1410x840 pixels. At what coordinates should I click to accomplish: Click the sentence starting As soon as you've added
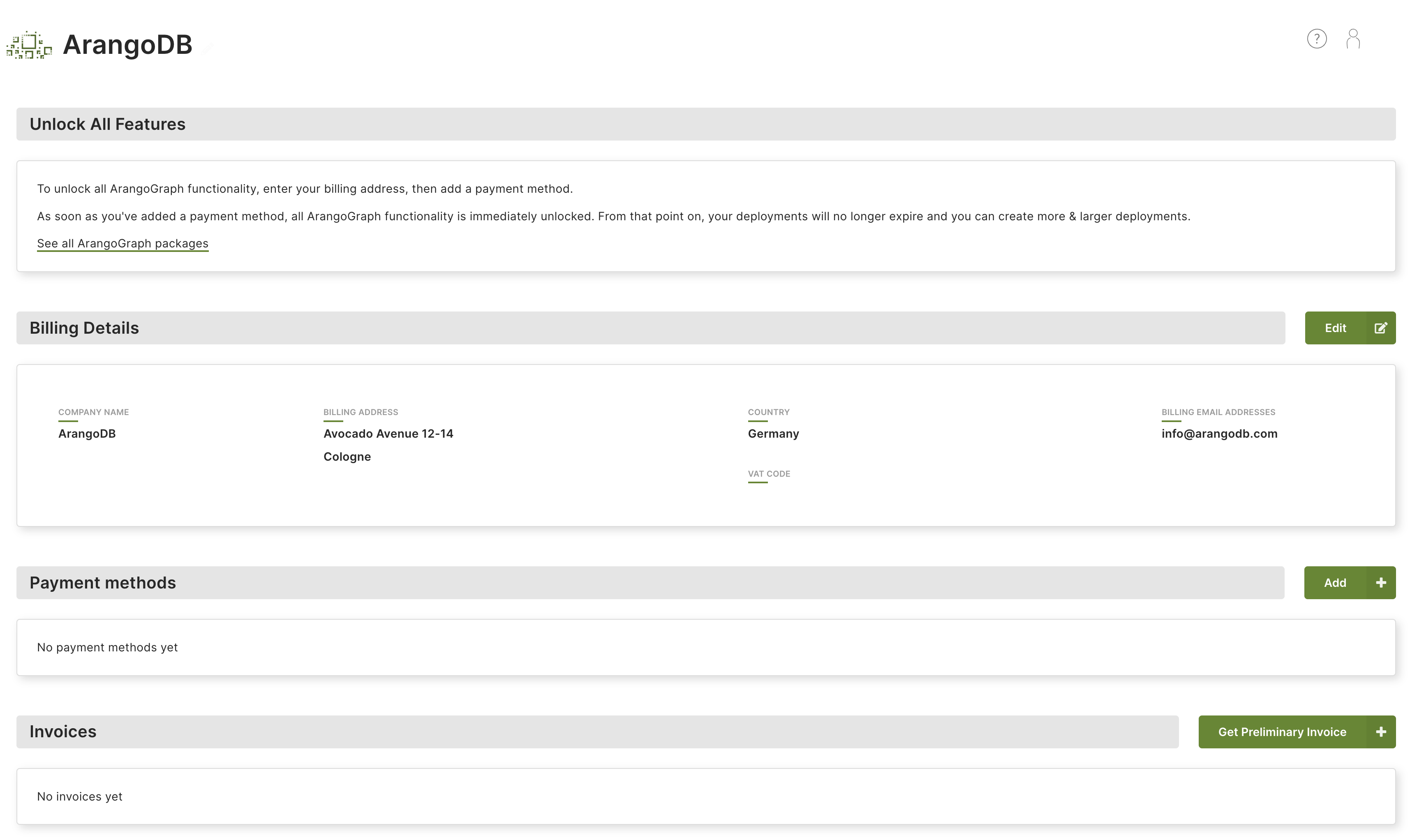pos(614,216)
